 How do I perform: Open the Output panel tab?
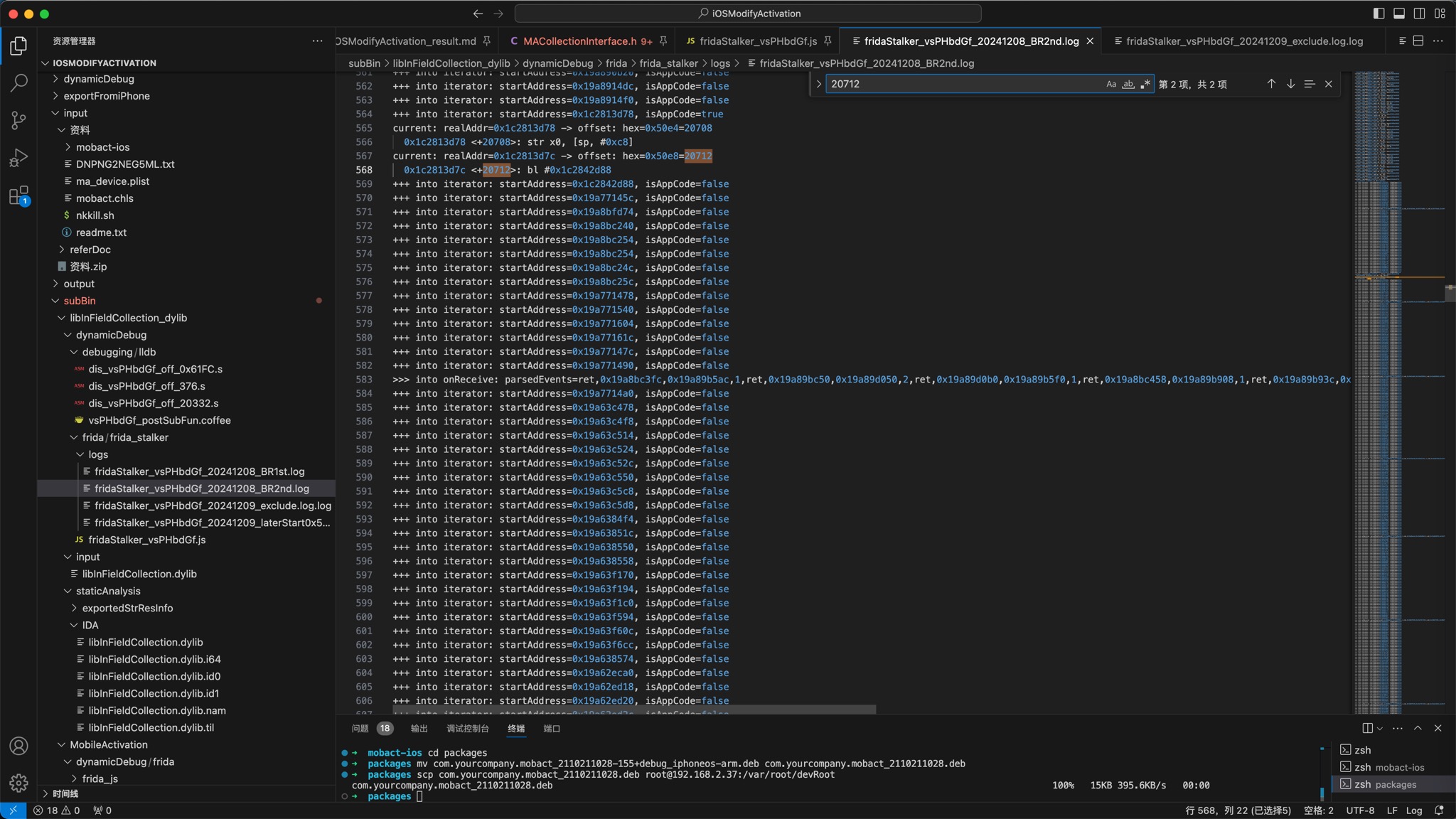tap(419, 728)
